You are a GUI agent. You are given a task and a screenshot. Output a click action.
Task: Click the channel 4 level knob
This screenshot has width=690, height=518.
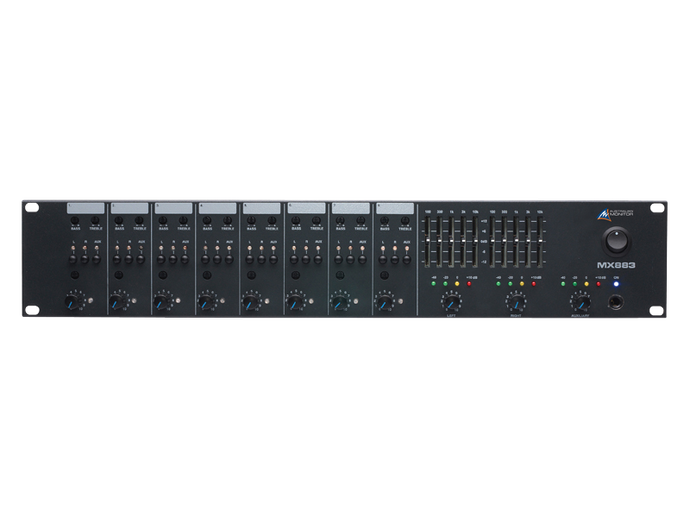pos(204,302)
